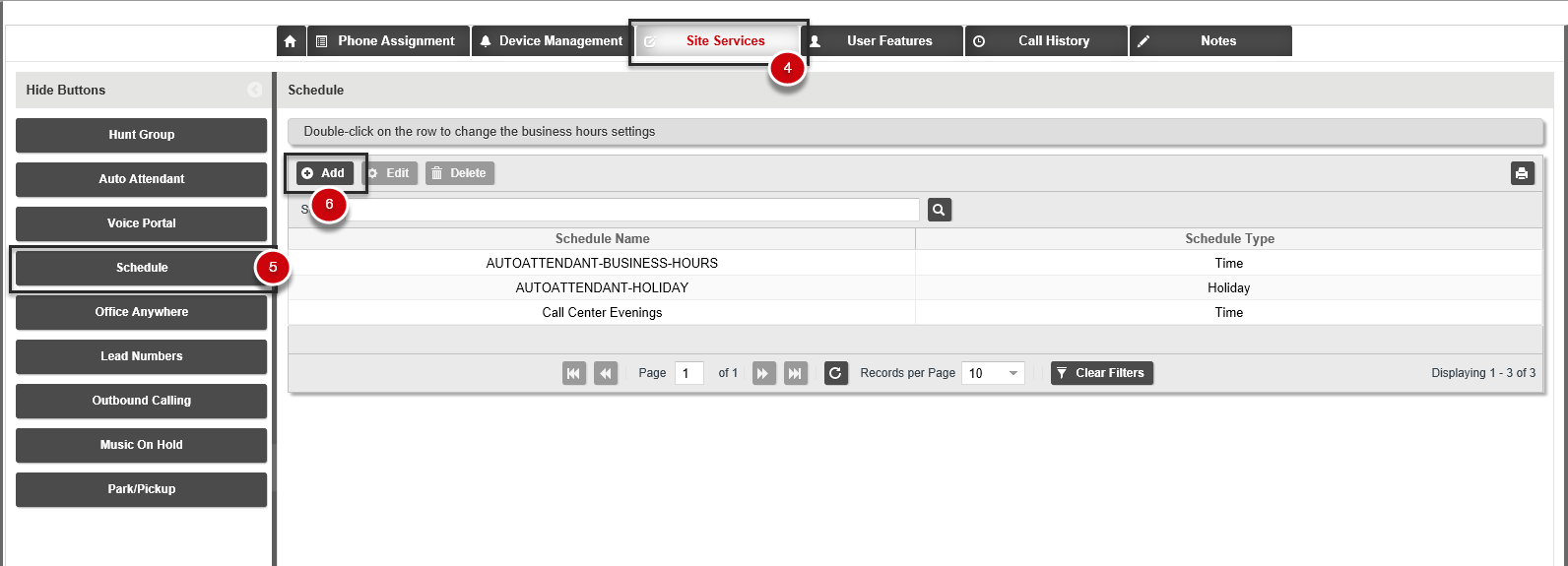Open the Music On Hold section
The image size is (1568, 566).
(142, 445)
